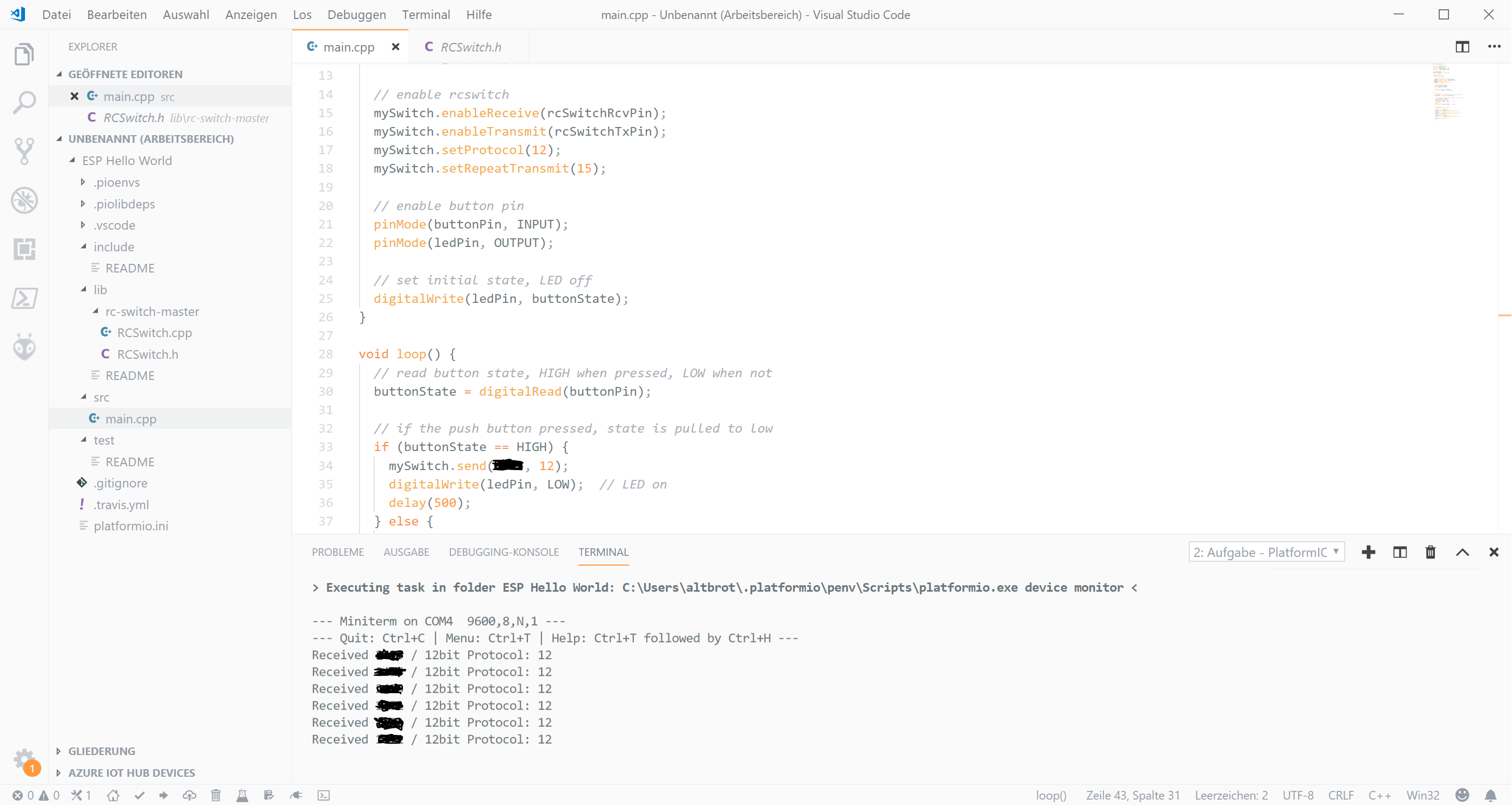Clean the build using the trash icon

tap(216, 796)
